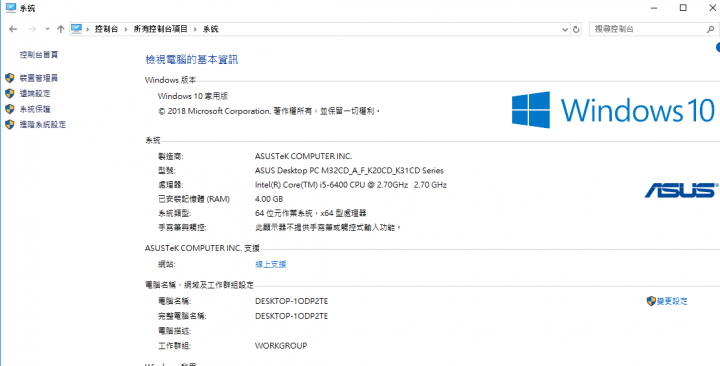Click Windows 10 家用版 text
Screen dimensions: 720x366
click(x=193, y=96)
